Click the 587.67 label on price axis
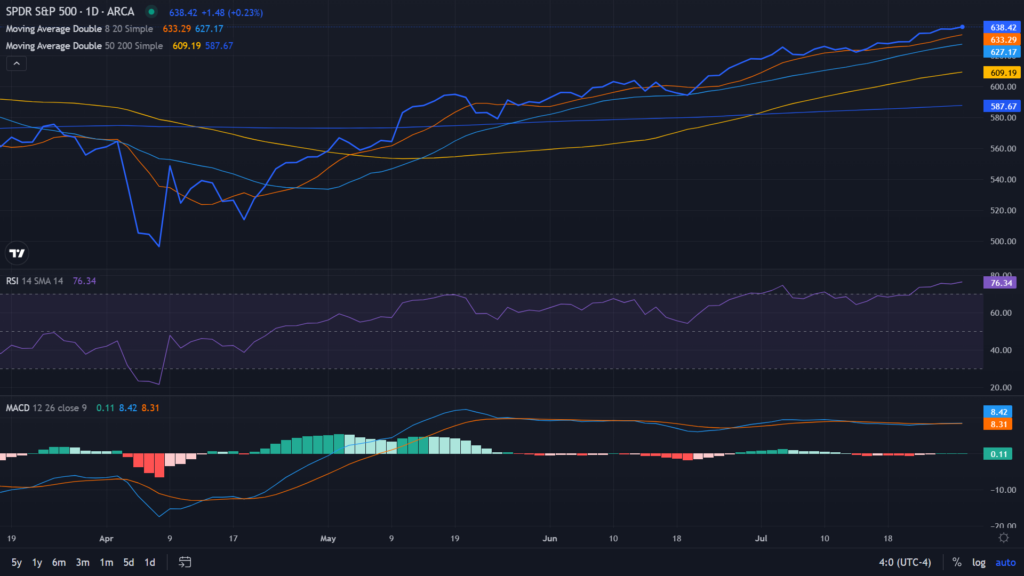 (x=1002, y=106)
